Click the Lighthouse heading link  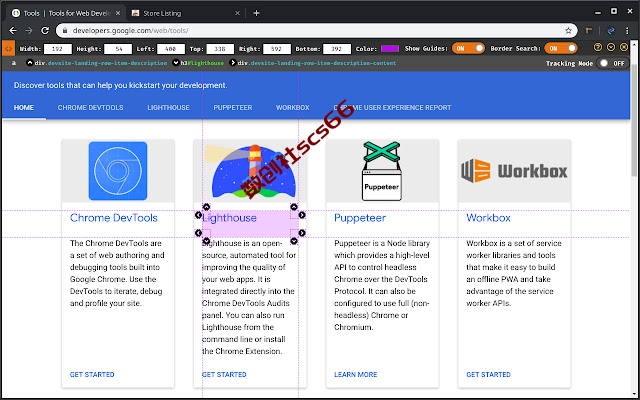(x=229, y=218)
